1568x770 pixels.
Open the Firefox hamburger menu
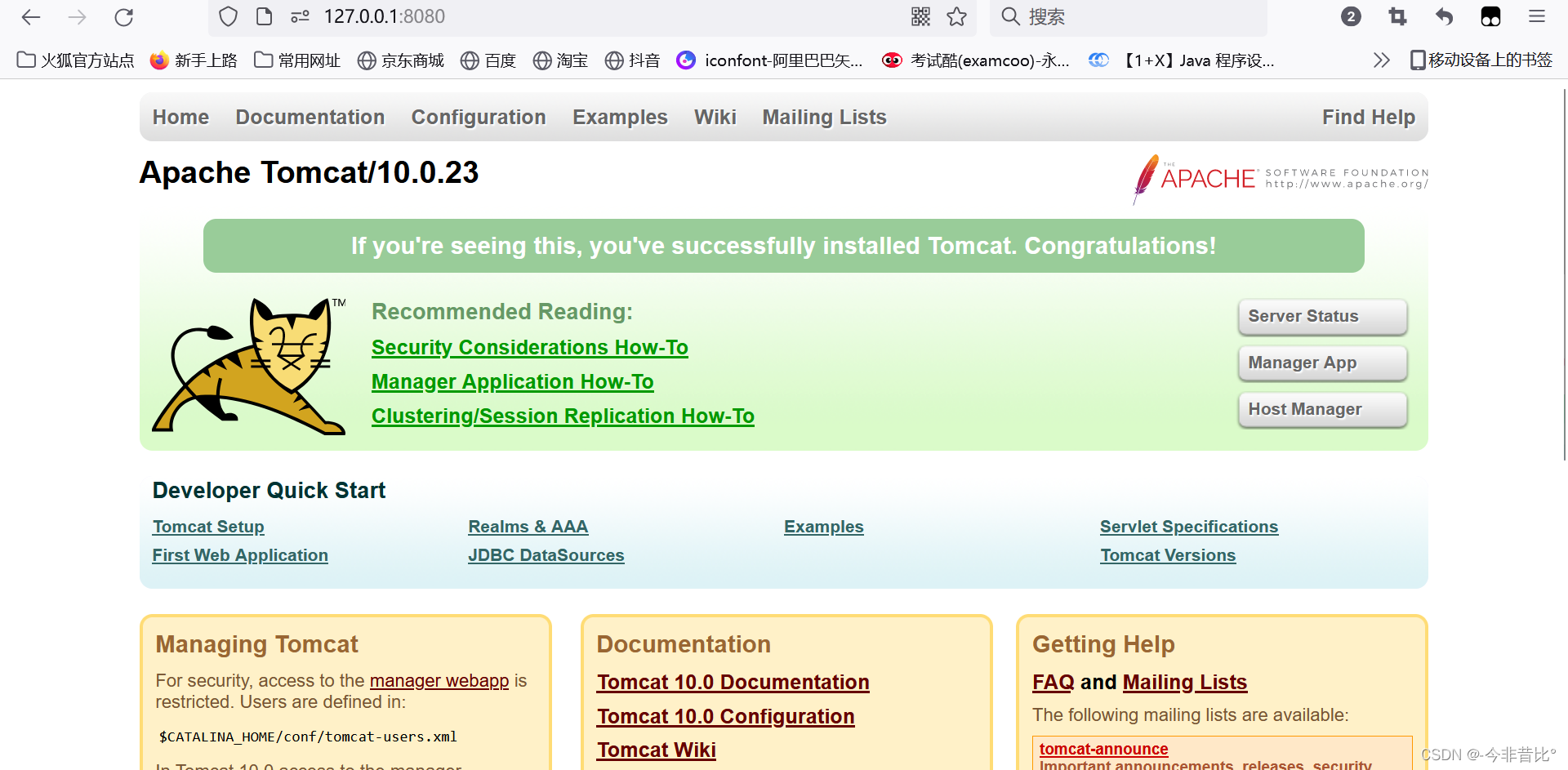coord(1537,16)
